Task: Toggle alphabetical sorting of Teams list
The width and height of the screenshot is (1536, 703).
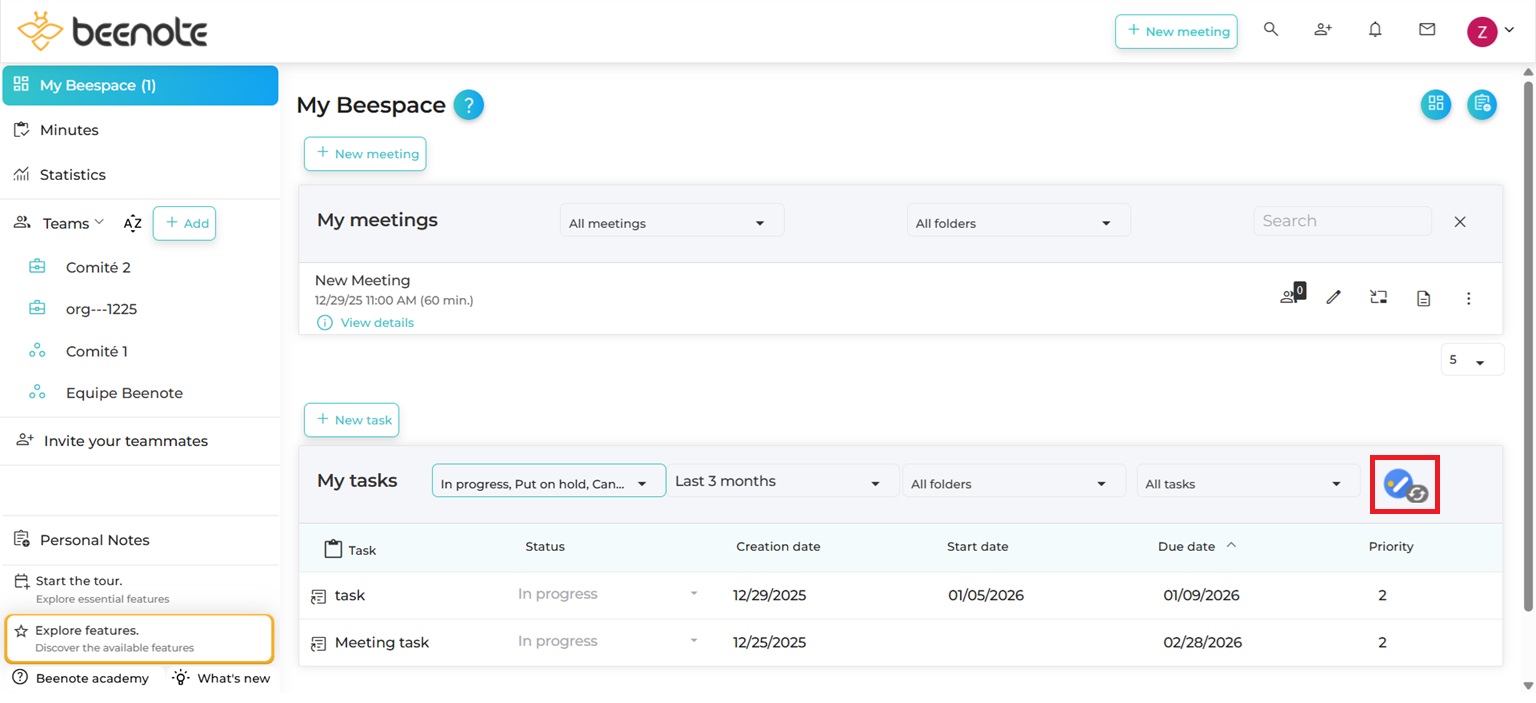Action: click(x=132, y=223)
